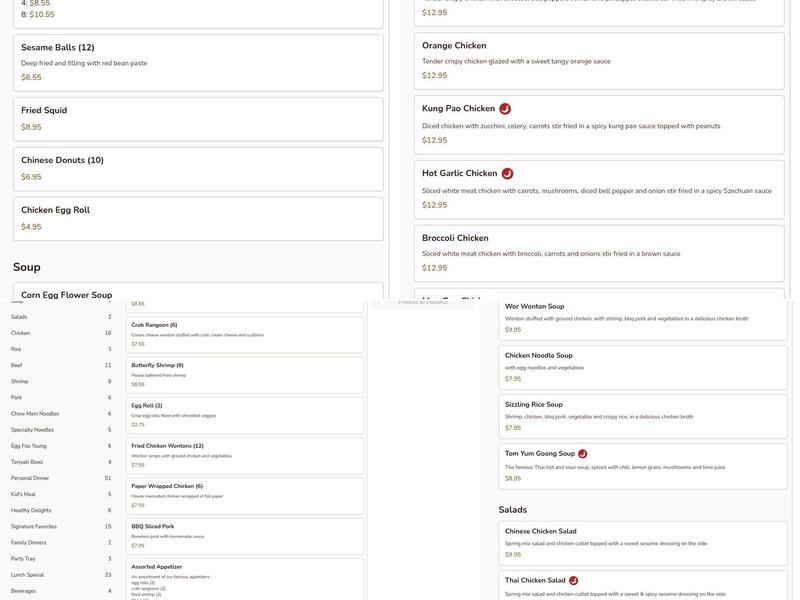The height and width of the screenshot is (600, 800).
Task: Select the Personal Dinner category
Action: click(30, 478)
